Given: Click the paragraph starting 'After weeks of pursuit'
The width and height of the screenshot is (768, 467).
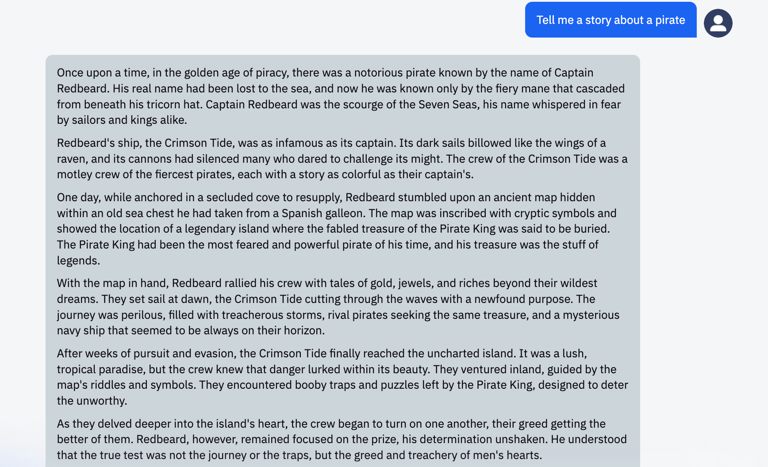Looking at the screenshot, I should point(342,377).
